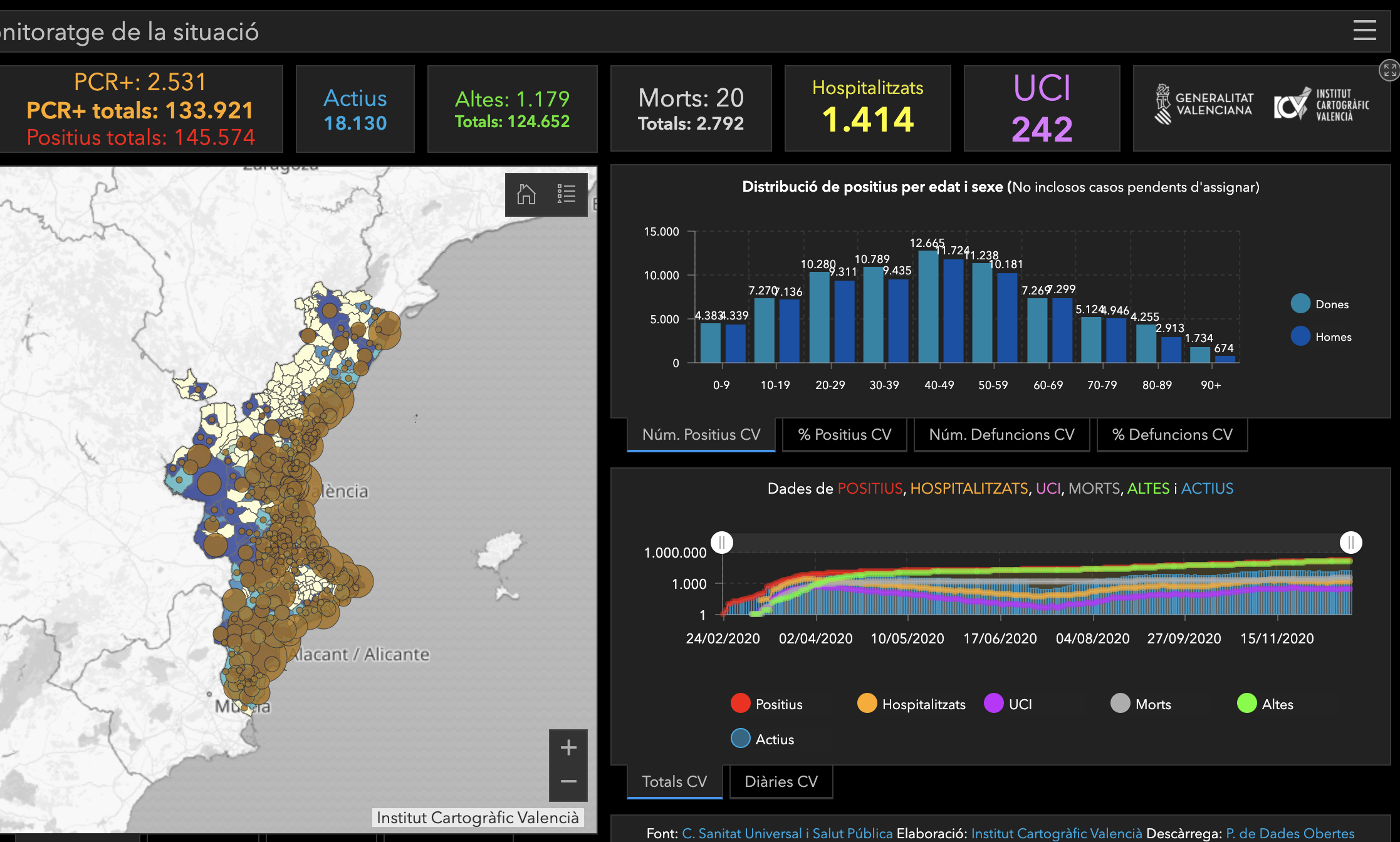Open the hamburger menu in header
Screen dimensions: 1400x842
coord(1364,30)
